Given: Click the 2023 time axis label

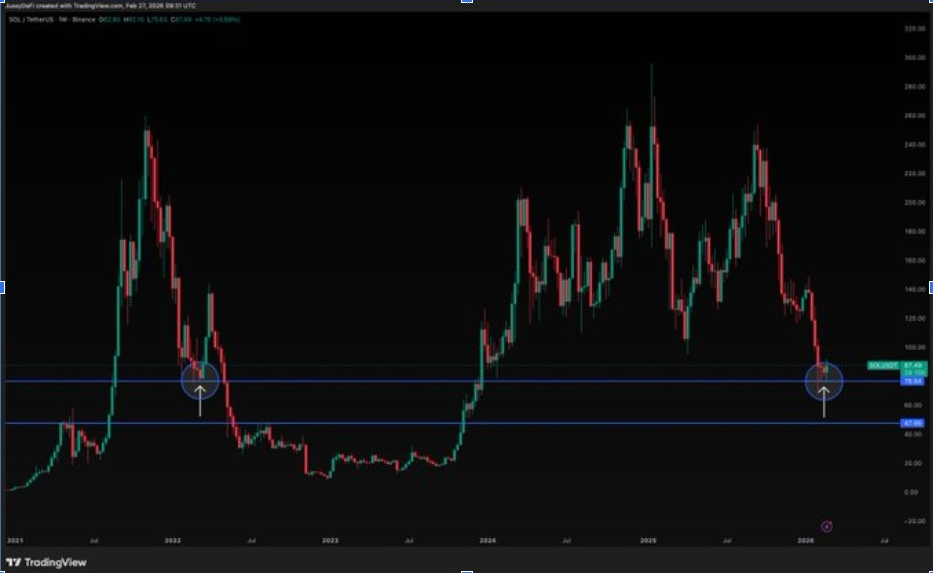Looking at the screenshot, I should [330, 541].
